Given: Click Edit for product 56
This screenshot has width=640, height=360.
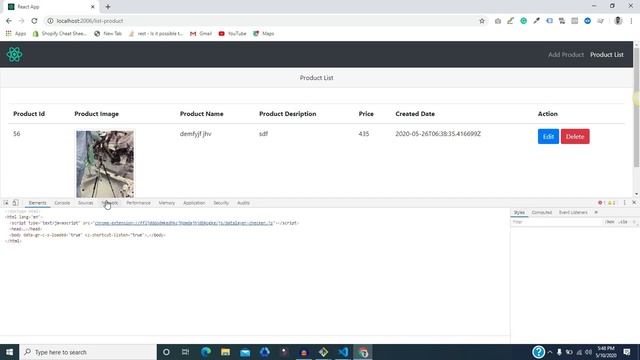Looking at the screenshot, I should pyautogui.click(x=548, y=136).
